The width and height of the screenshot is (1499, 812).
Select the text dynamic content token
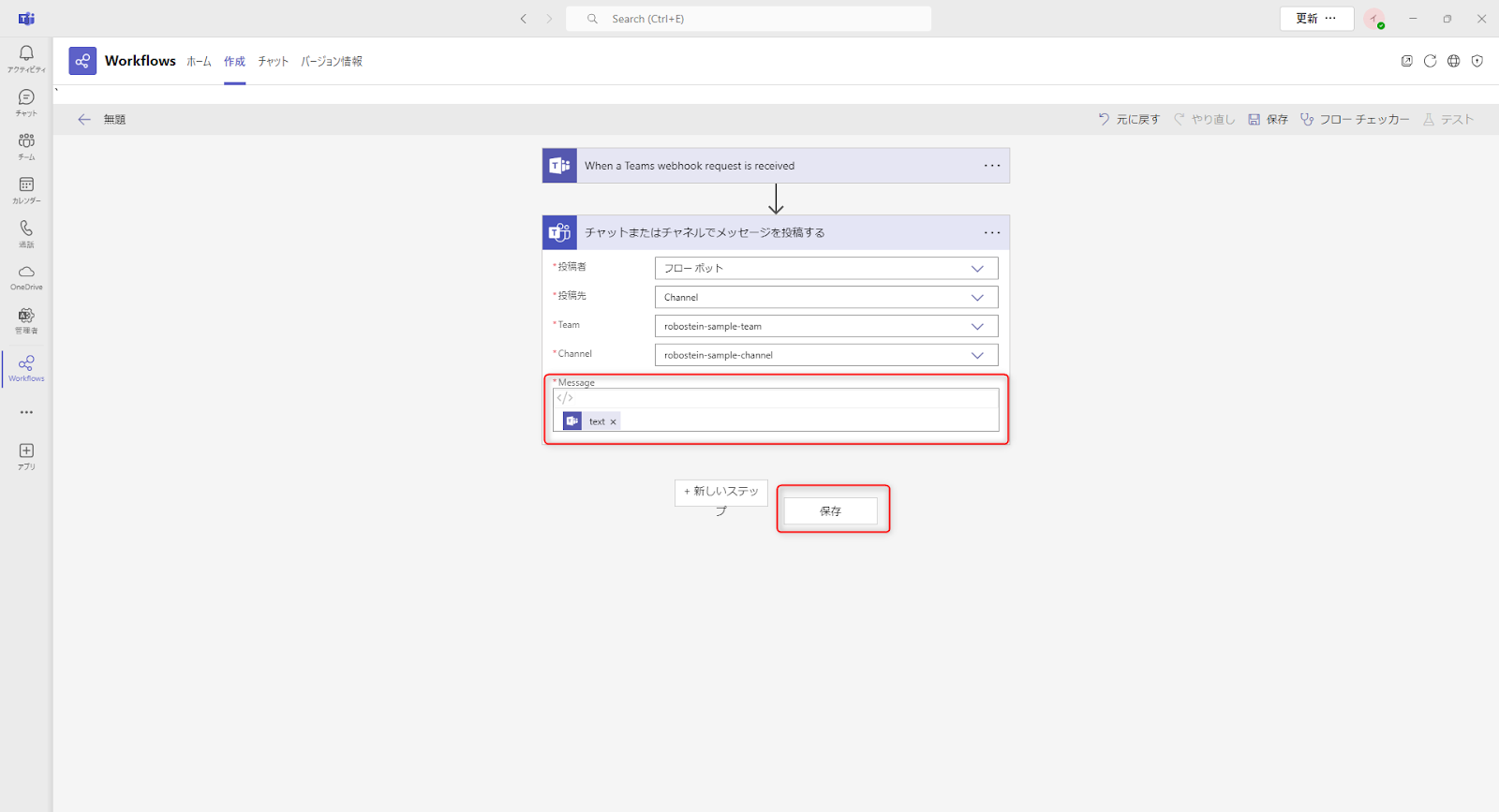pos(590,421)
